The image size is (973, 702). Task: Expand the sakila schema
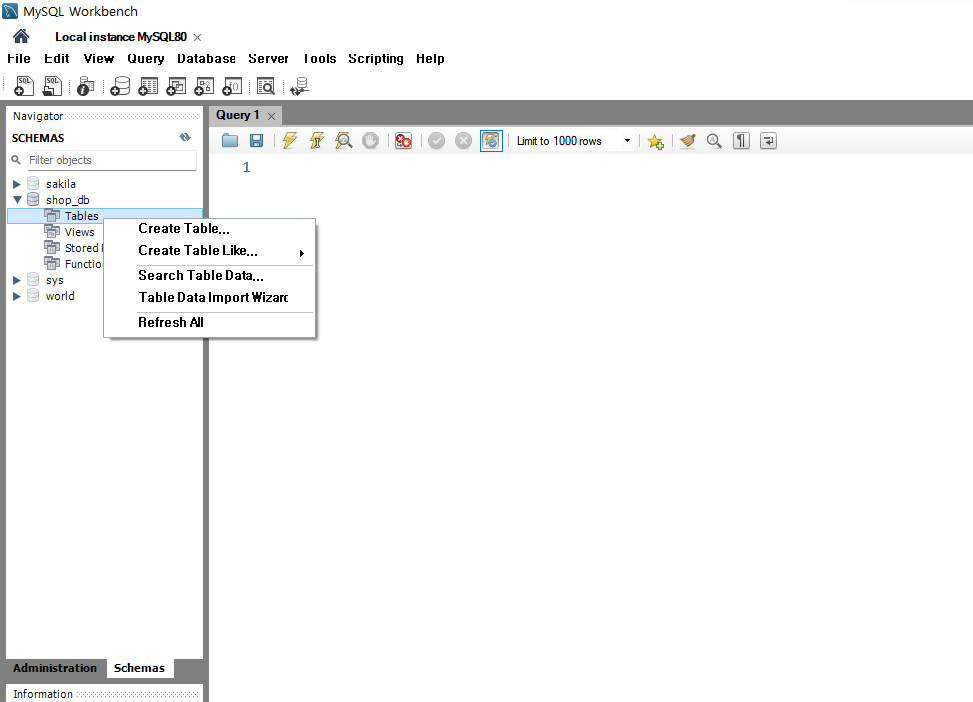(17, 184)
